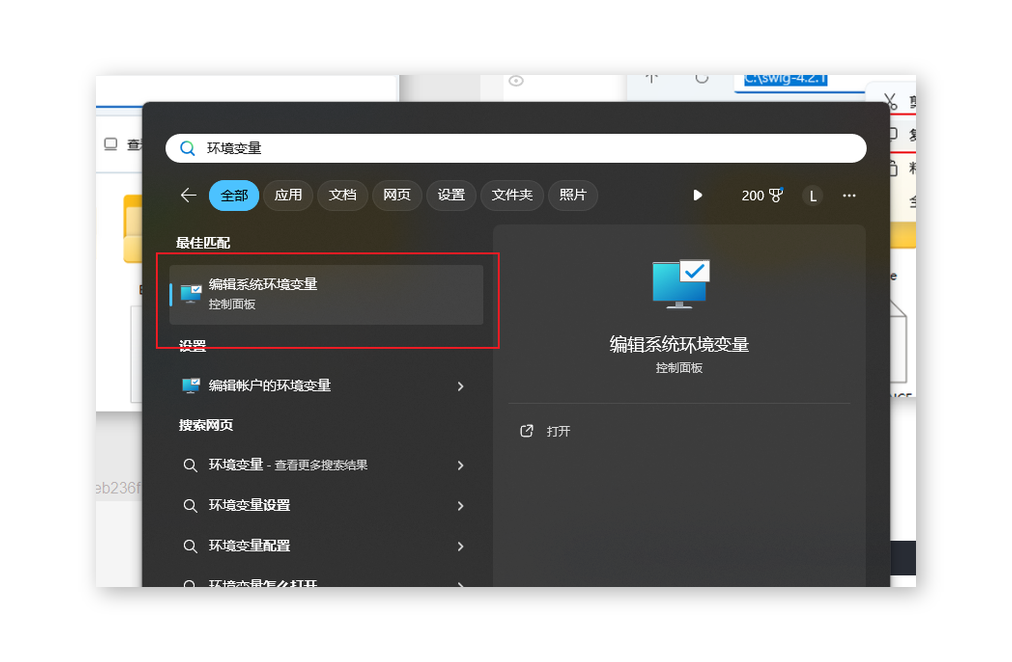Expand the 编辑帐户的环境变量 chevron
This screenshot has height=662, width=1012.
pos(460,386)
